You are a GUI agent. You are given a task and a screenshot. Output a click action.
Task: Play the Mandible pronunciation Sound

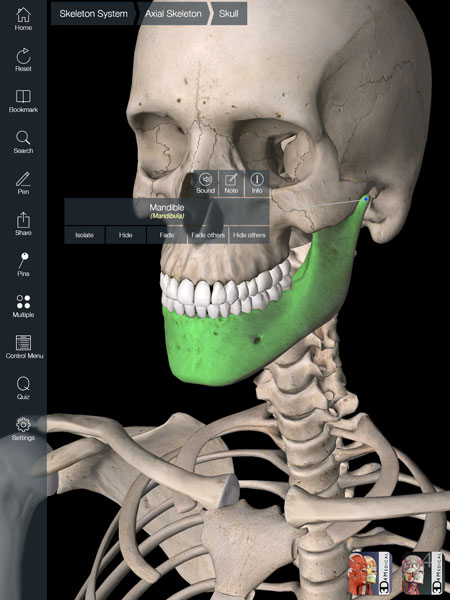(x=205, y=184)
